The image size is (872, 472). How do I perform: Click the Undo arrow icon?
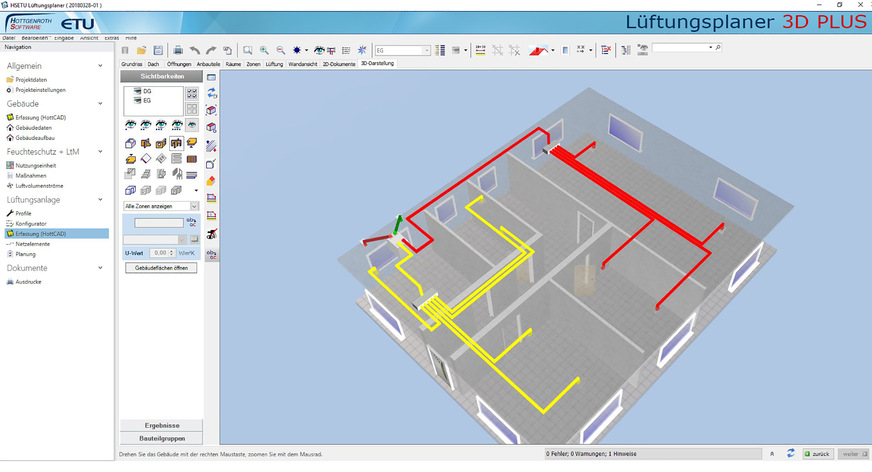tap(195, 49)
